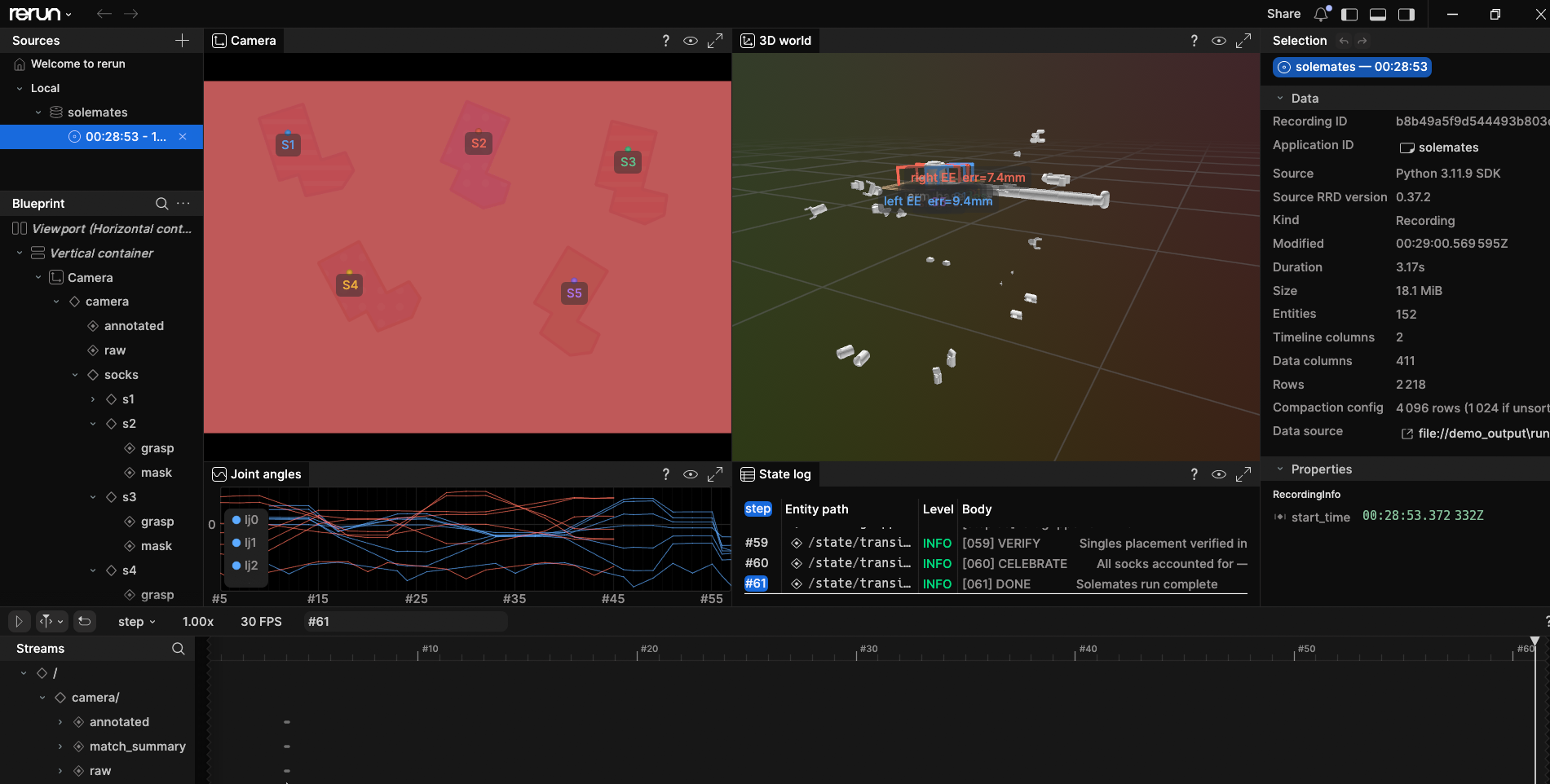Viewport: 1550px width, 784px height.
Task: Select log row #59 VERIFY
Action: [x=996, y=543]
